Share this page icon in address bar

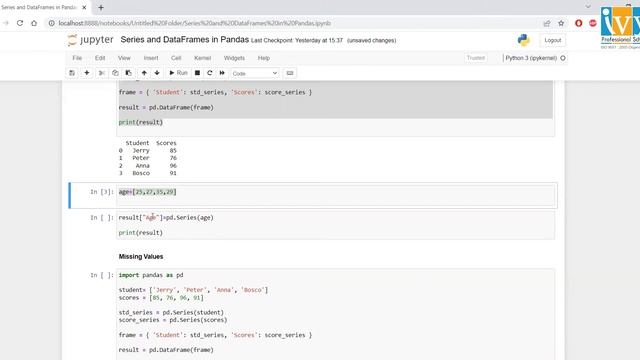tap(547, 23)
